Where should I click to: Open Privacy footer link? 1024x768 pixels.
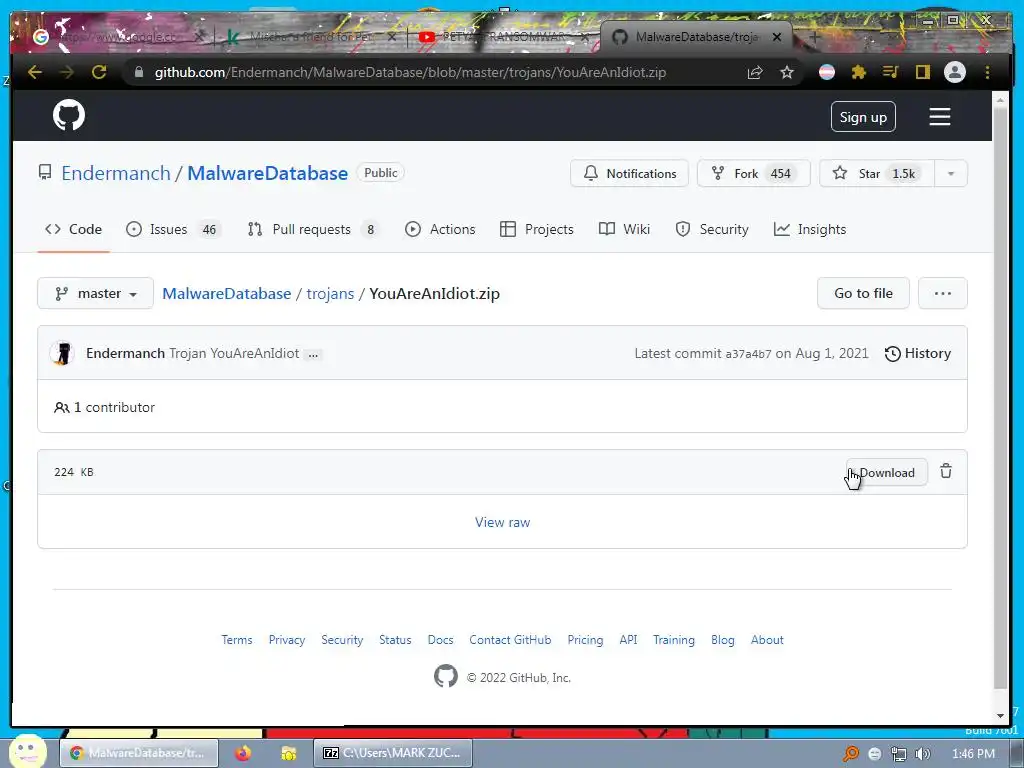(x=287, y=640)
